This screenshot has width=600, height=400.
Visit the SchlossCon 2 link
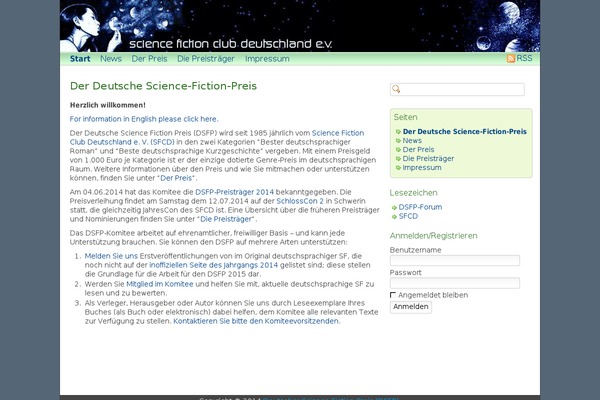300,201
